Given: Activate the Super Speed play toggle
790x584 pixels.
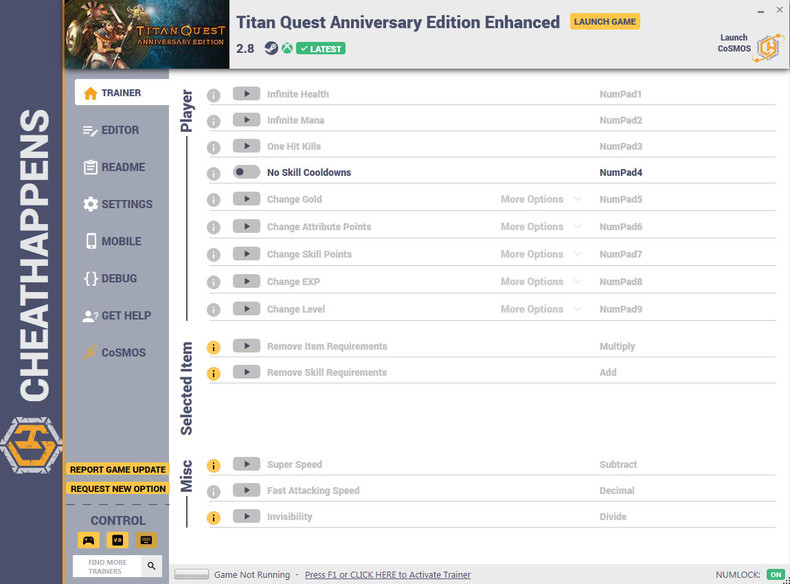Looking at the screenshot, I should coord(246,464).
